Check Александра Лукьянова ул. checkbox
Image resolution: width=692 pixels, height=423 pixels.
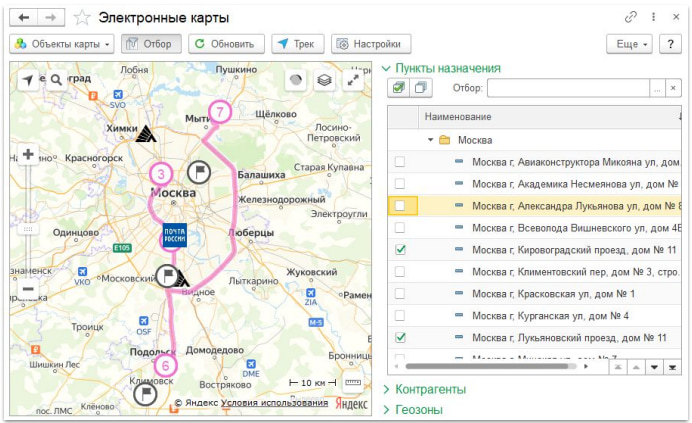tap(400, 206)
